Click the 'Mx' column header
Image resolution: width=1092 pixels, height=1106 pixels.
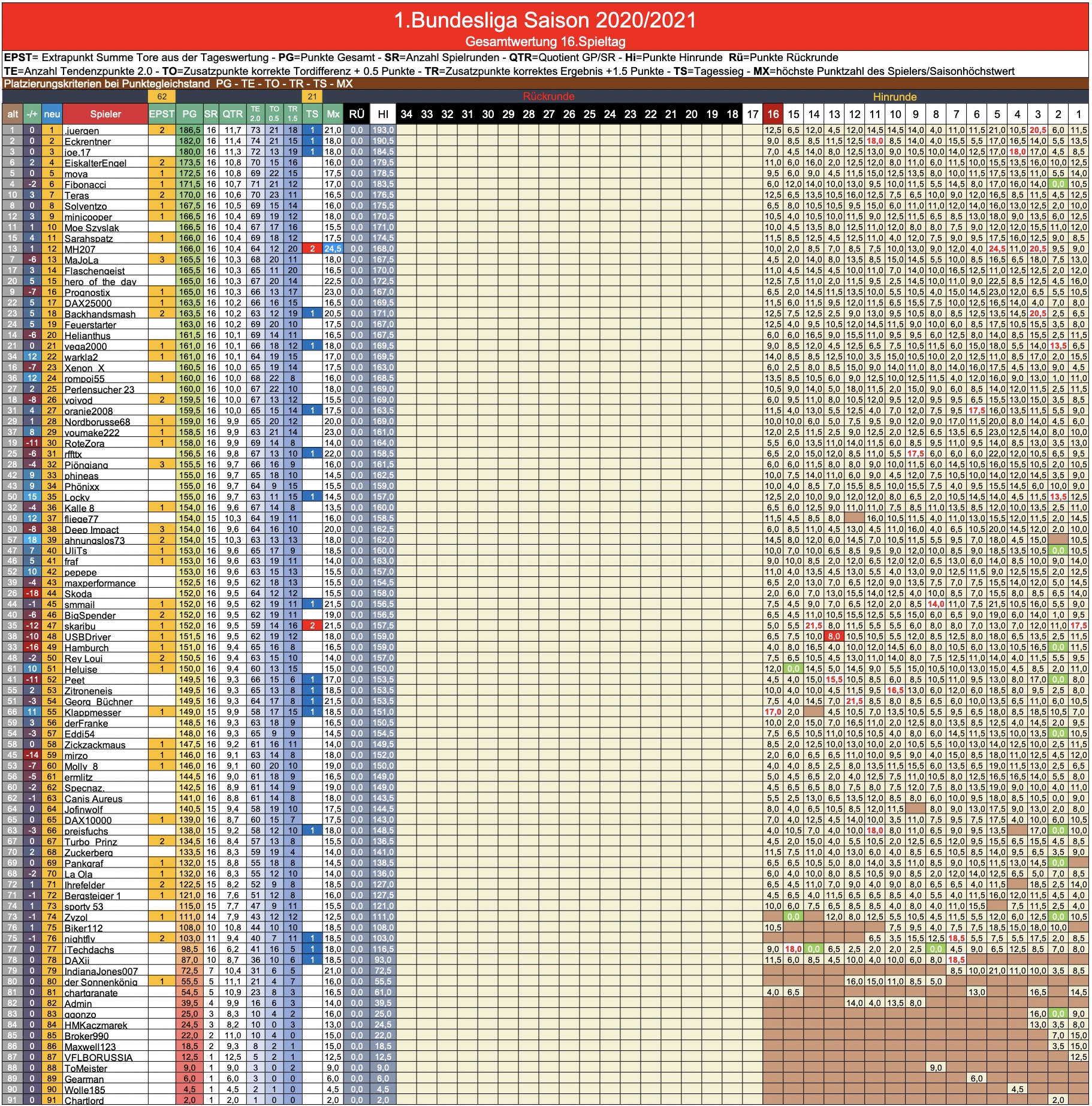333,114
